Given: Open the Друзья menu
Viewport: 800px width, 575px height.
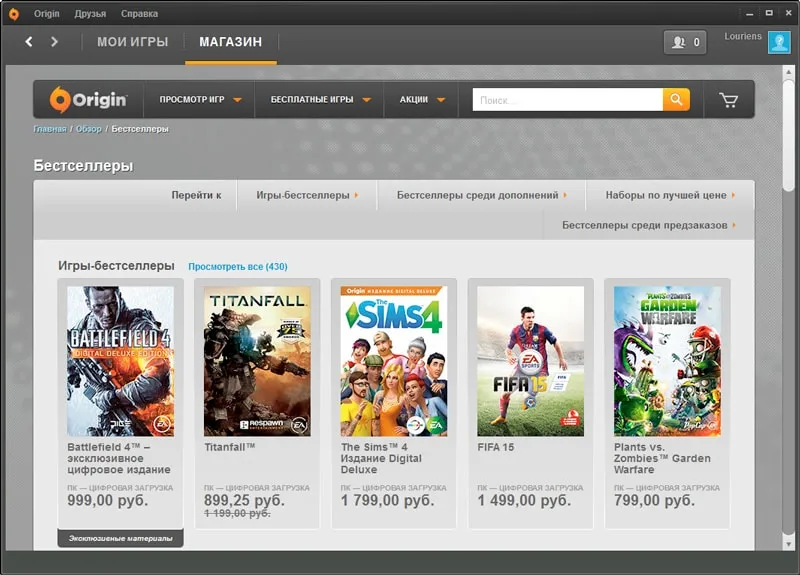Looking at the screenshot, I should pos(90,14).
